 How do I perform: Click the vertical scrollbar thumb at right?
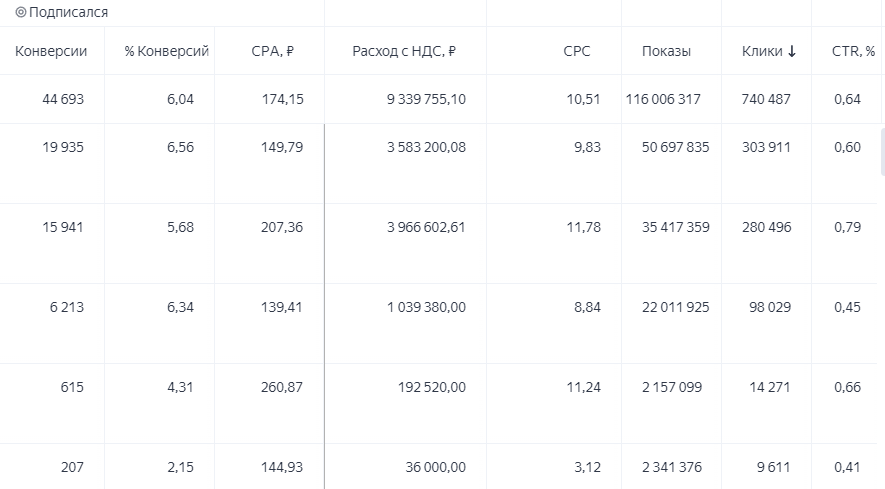point(883,152)
